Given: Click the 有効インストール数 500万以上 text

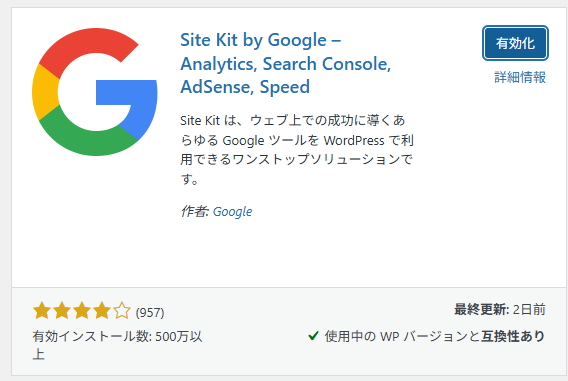Looking at the screenshot, I should pyautogui.click(x=117, y=345).
